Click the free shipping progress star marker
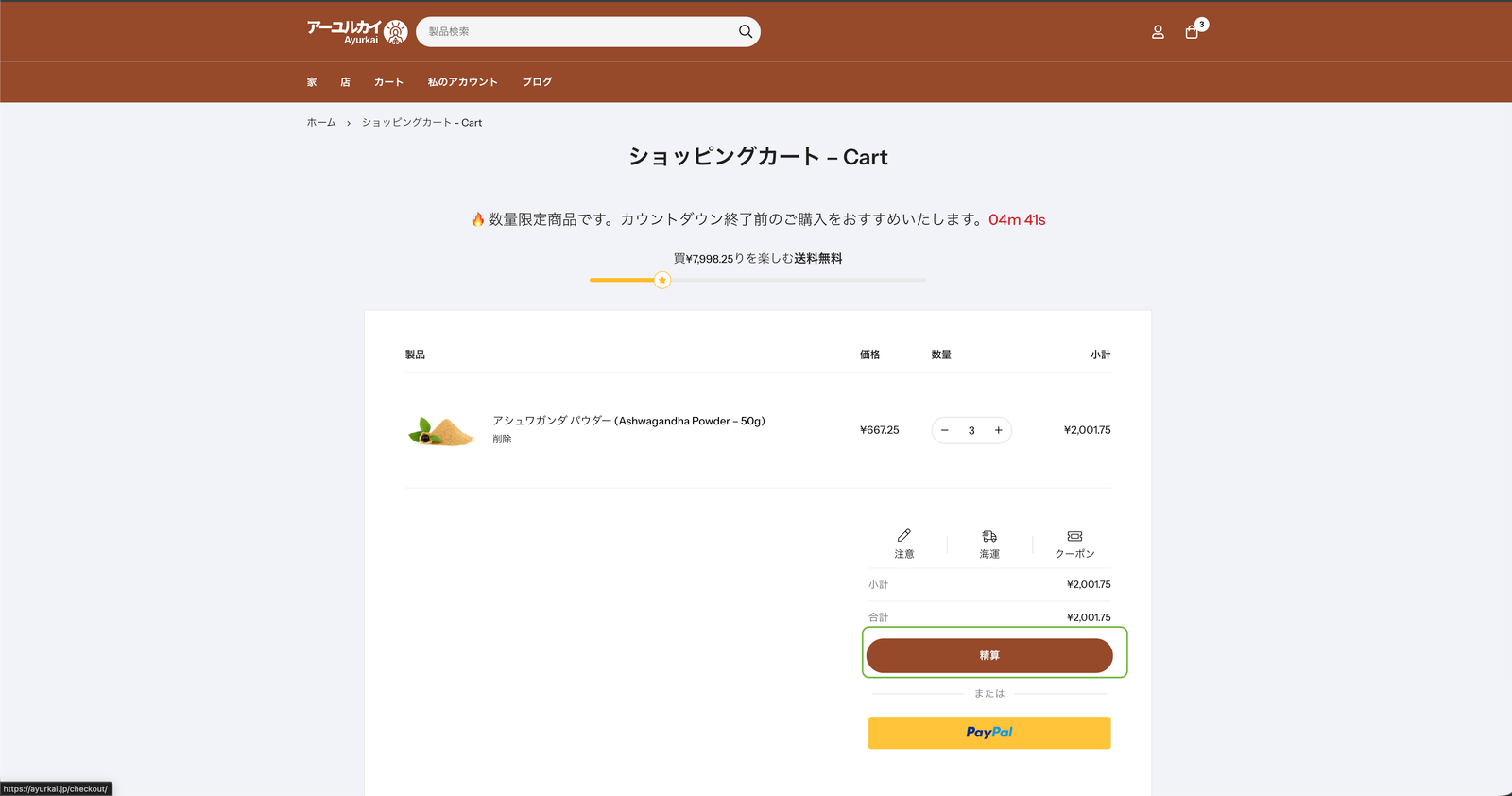This screenshot has width=1512, height=796. pos(662,280)
